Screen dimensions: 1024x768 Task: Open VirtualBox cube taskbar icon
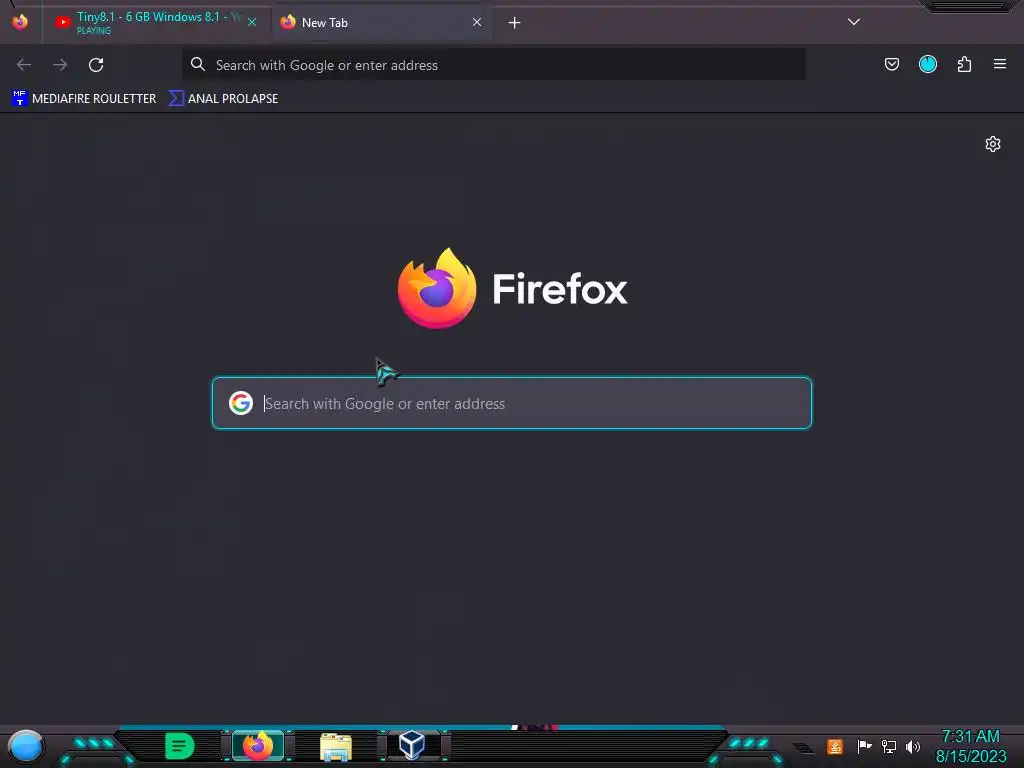point(412,745)
